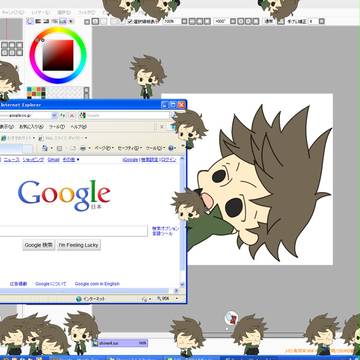360x360 pixels.
Task: Open Internet Explorer's 表示(V) menu
Action: click(6, 127)
